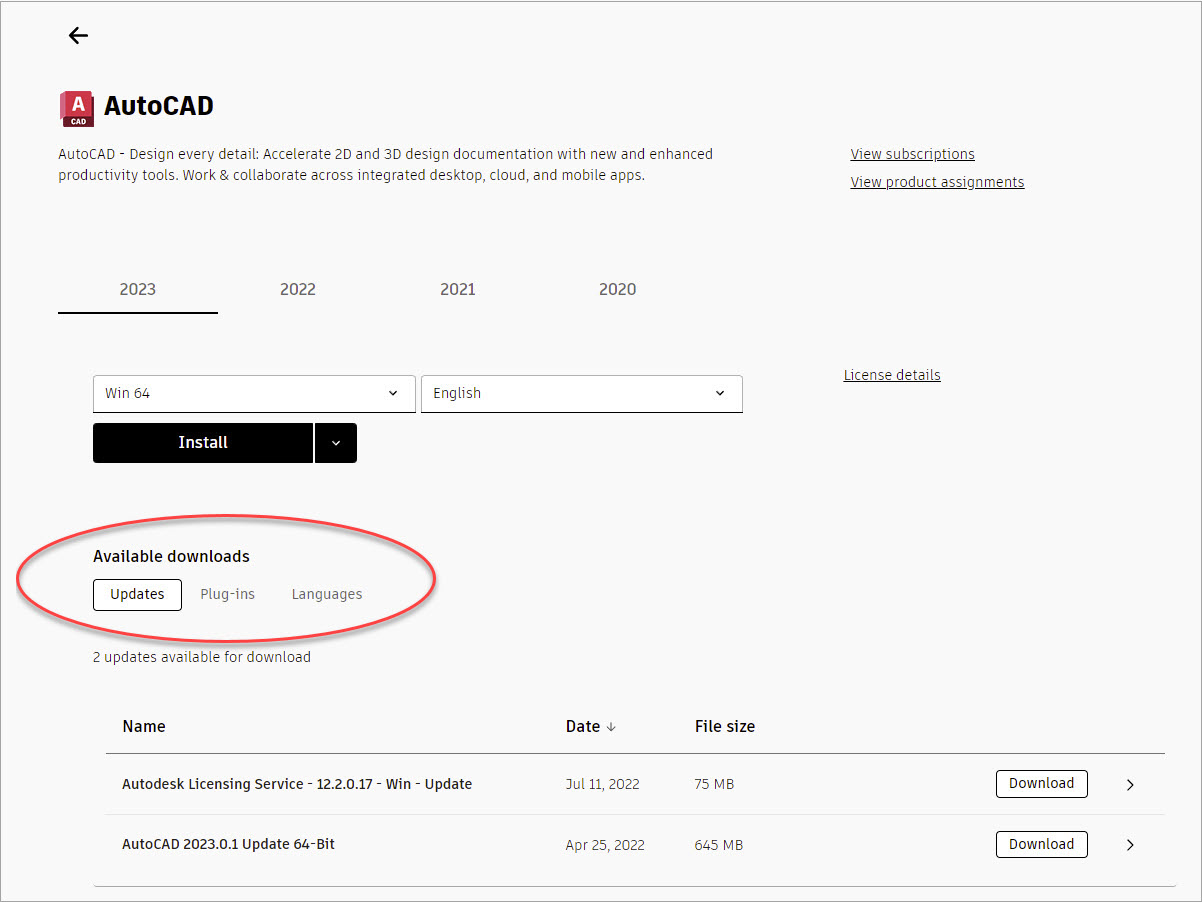This screenshot has height=902, width=1202.
Task: Select the Updates filter
Action: click(x=137, y=594)
